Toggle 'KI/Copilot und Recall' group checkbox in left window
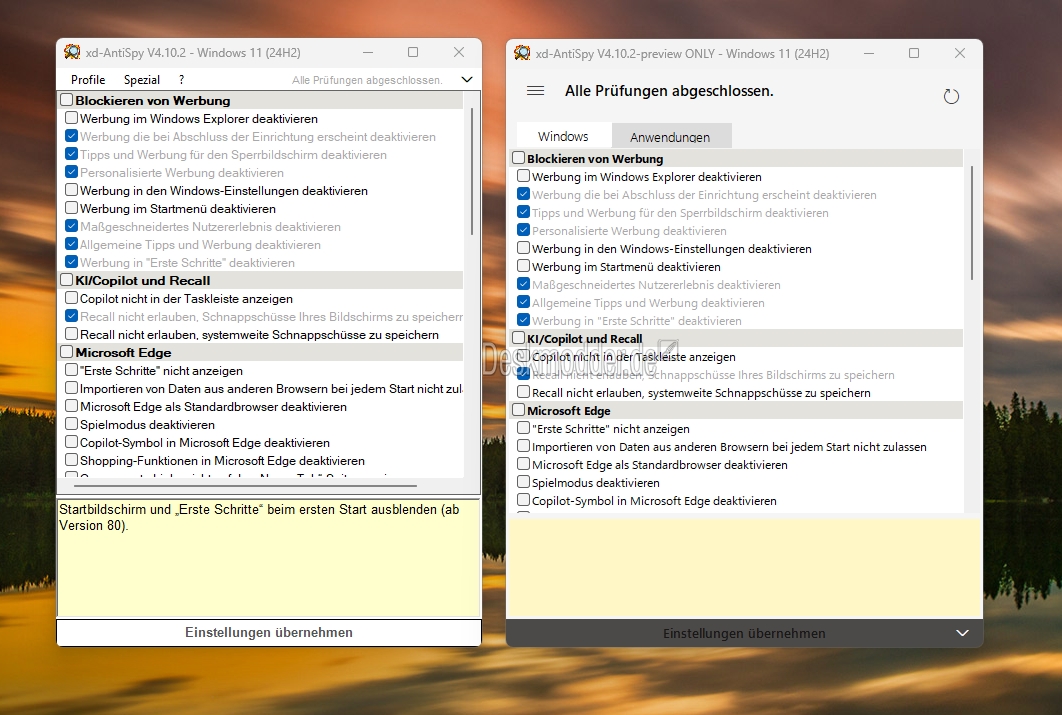This screenshot has width=1062, height=715. (66, 280)
